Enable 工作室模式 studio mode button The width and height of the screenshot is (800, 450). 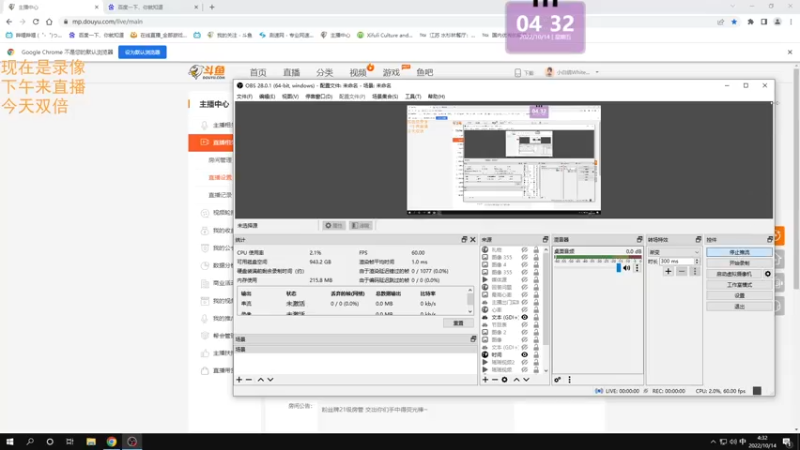[739, 285]
